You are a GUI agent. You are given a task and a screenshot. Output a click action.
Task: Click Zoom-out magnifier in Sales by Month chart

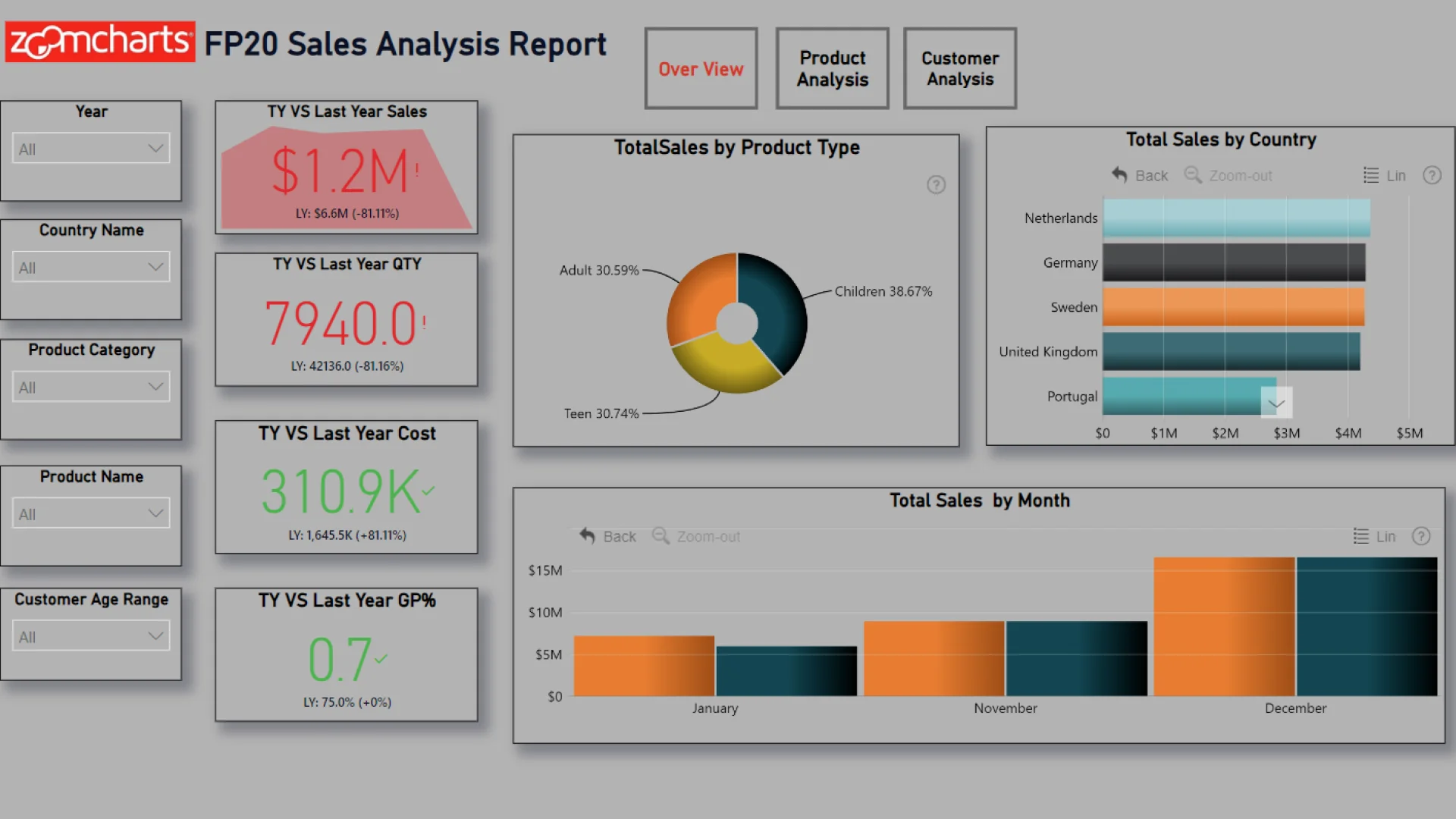tap(661, 536)
